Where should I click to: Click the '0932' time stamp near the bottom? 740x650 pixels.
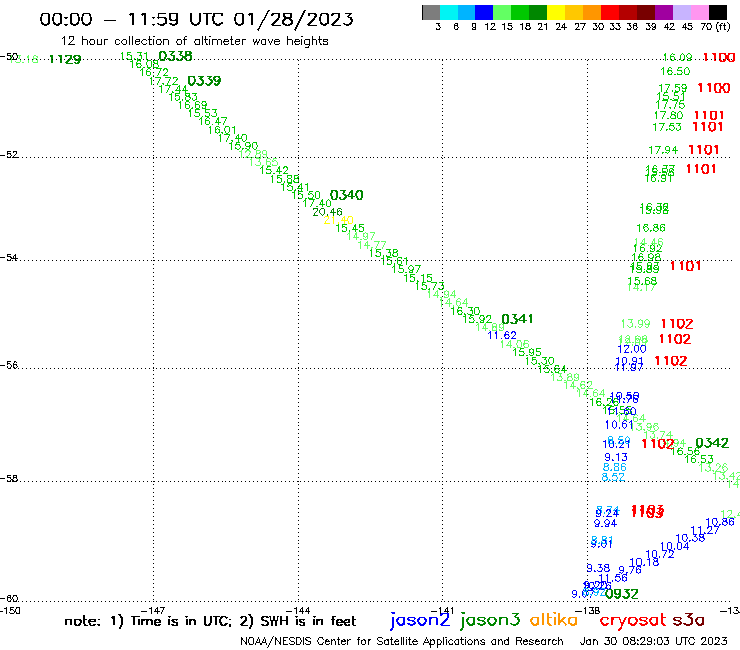(x=622, y=594)
